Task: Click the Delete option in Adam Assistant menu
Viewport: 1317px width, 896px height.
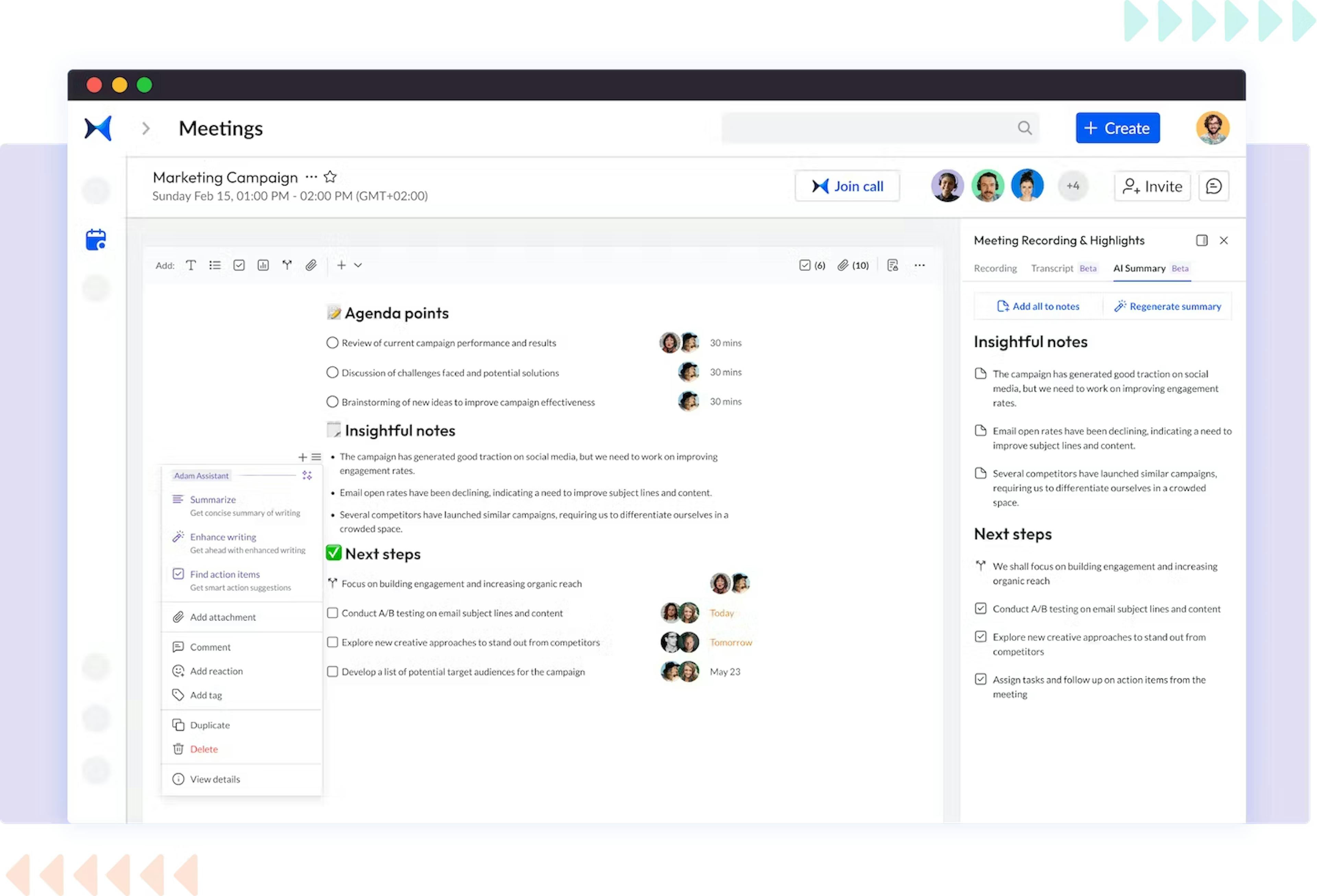Action: pyautogui.click(x=204, y=748)
